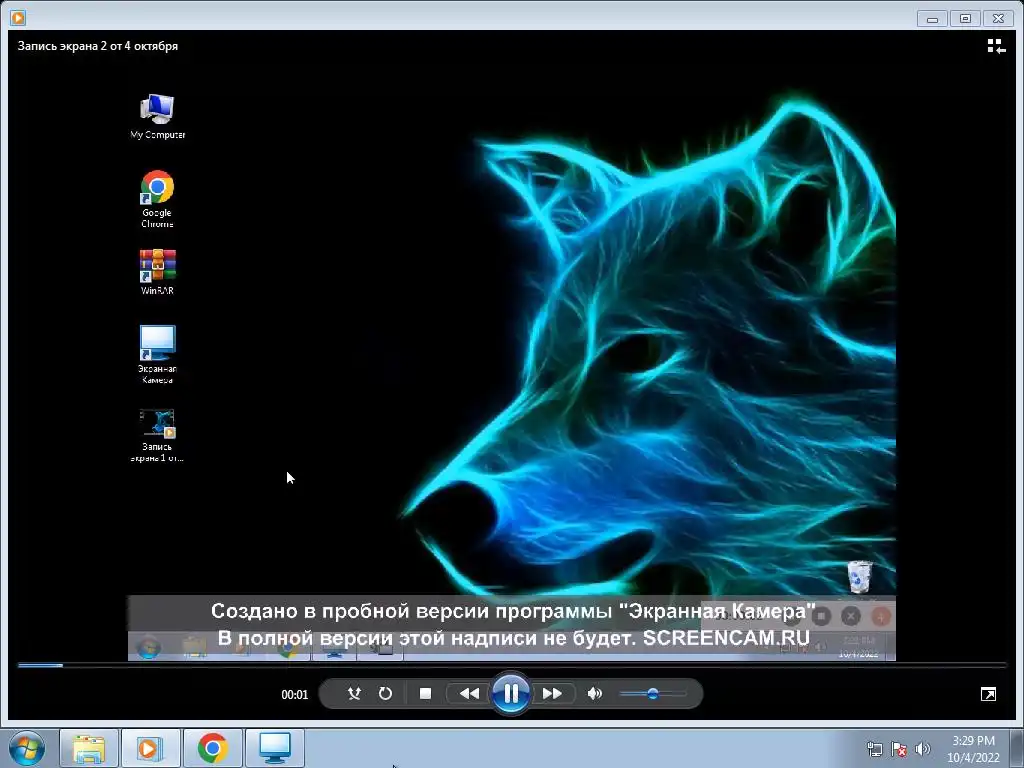
Task: Click the elapsed time 00:01
Action: coord(295,695)
